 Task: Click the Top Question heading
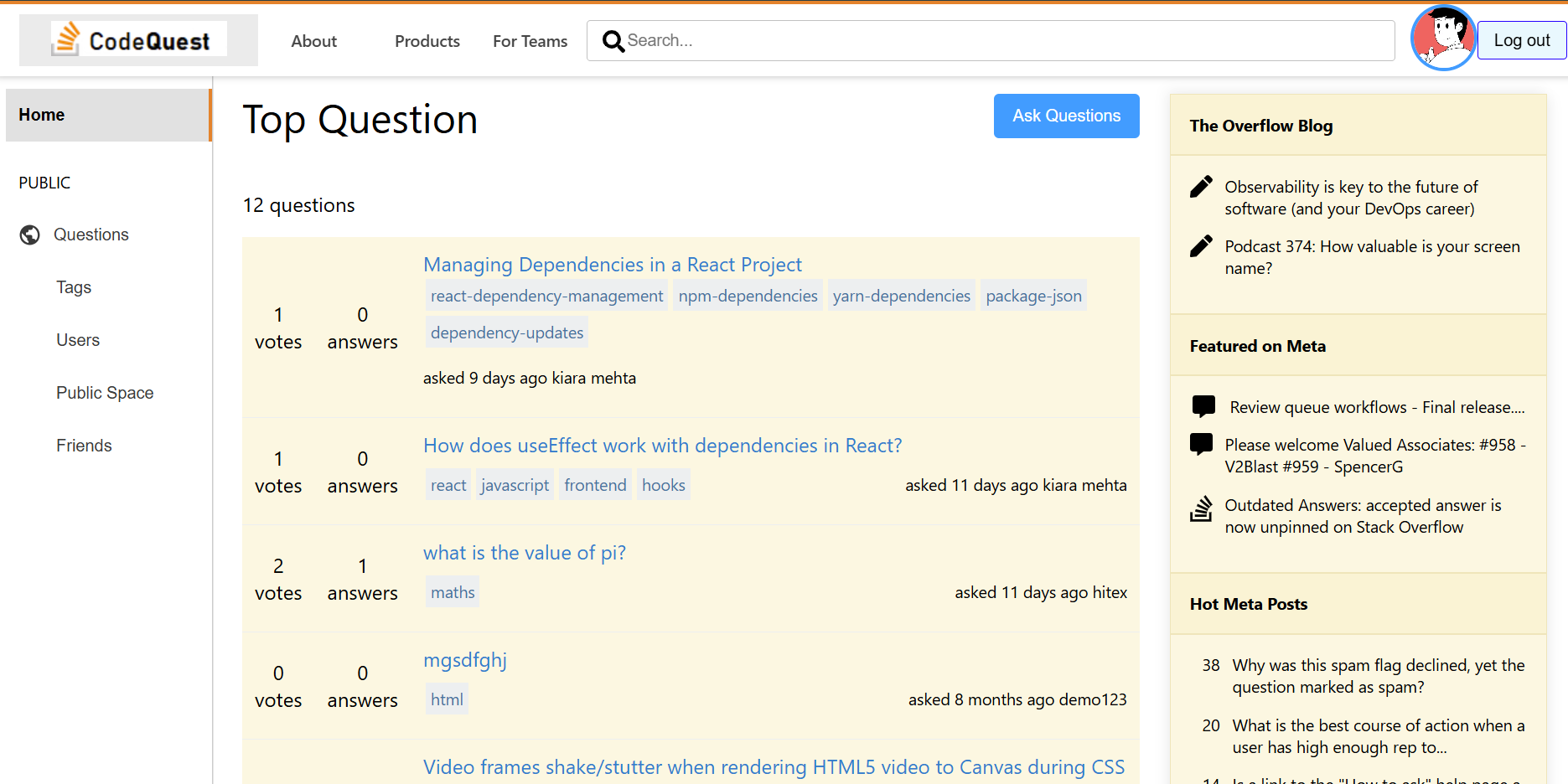[360, 120]
